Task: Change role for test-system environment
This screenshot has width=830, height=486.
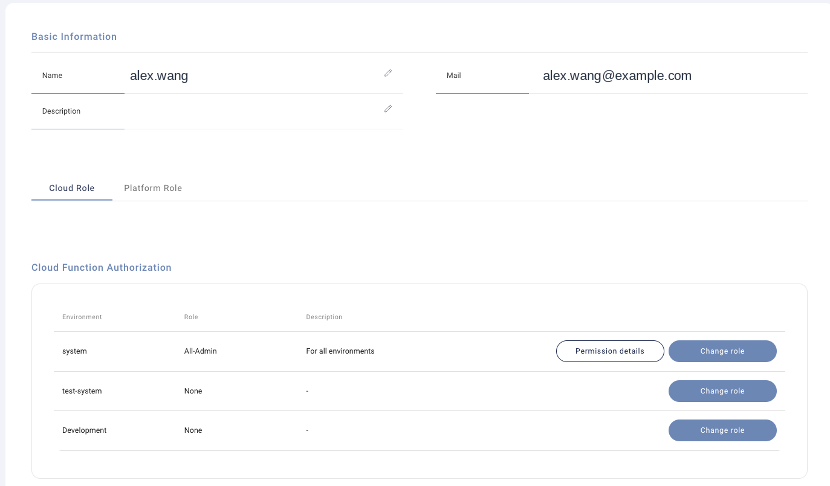Action: pos(723,391)
